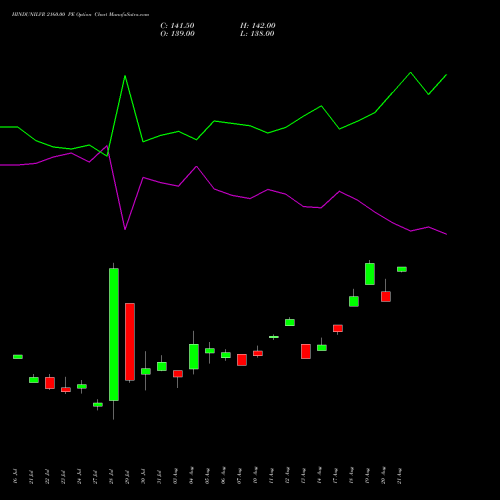500x500 pixels.
Task: Click the '28 Jul' date label
Action: point(111,477)
